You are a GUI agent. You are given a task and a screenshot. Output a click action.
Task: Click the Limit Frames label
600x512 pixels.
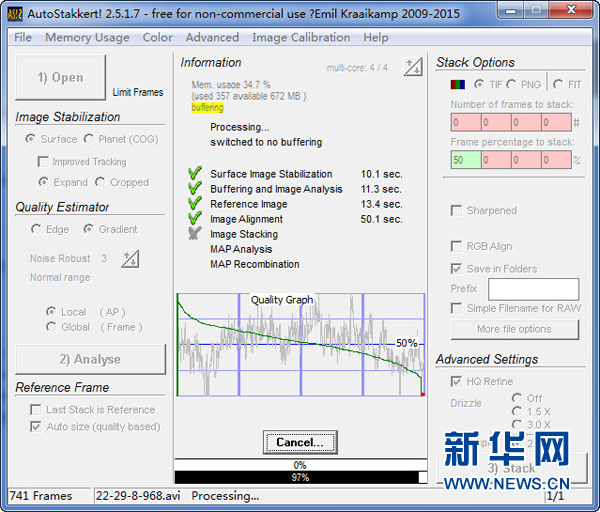point(138,92)
